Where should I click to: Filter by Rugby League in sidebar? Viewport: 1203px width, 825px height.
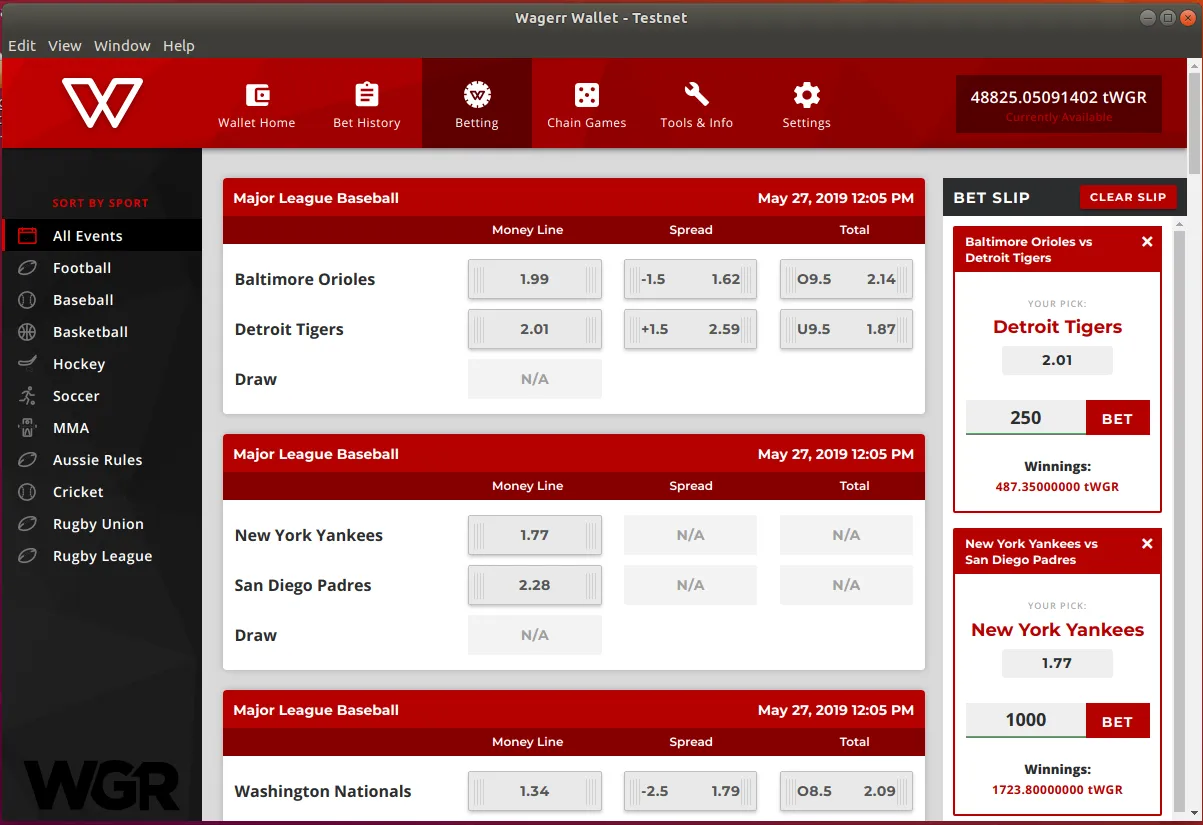click(101, 556)
